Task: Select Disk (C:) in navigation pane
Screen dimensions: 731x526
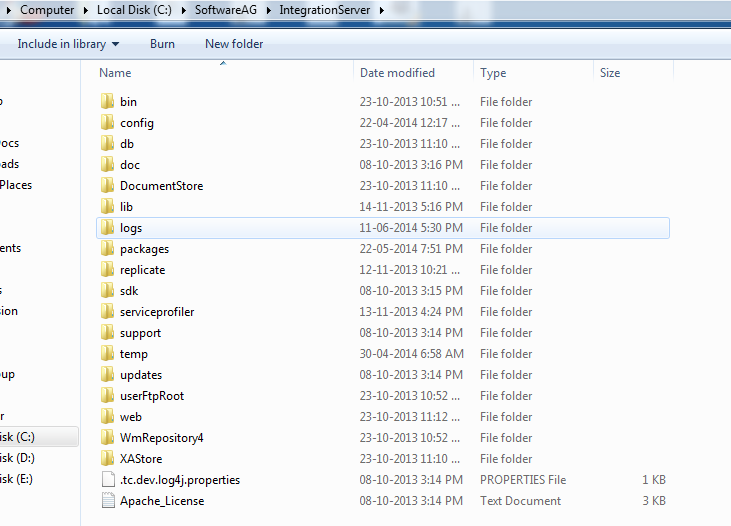Action: (17, 437)
